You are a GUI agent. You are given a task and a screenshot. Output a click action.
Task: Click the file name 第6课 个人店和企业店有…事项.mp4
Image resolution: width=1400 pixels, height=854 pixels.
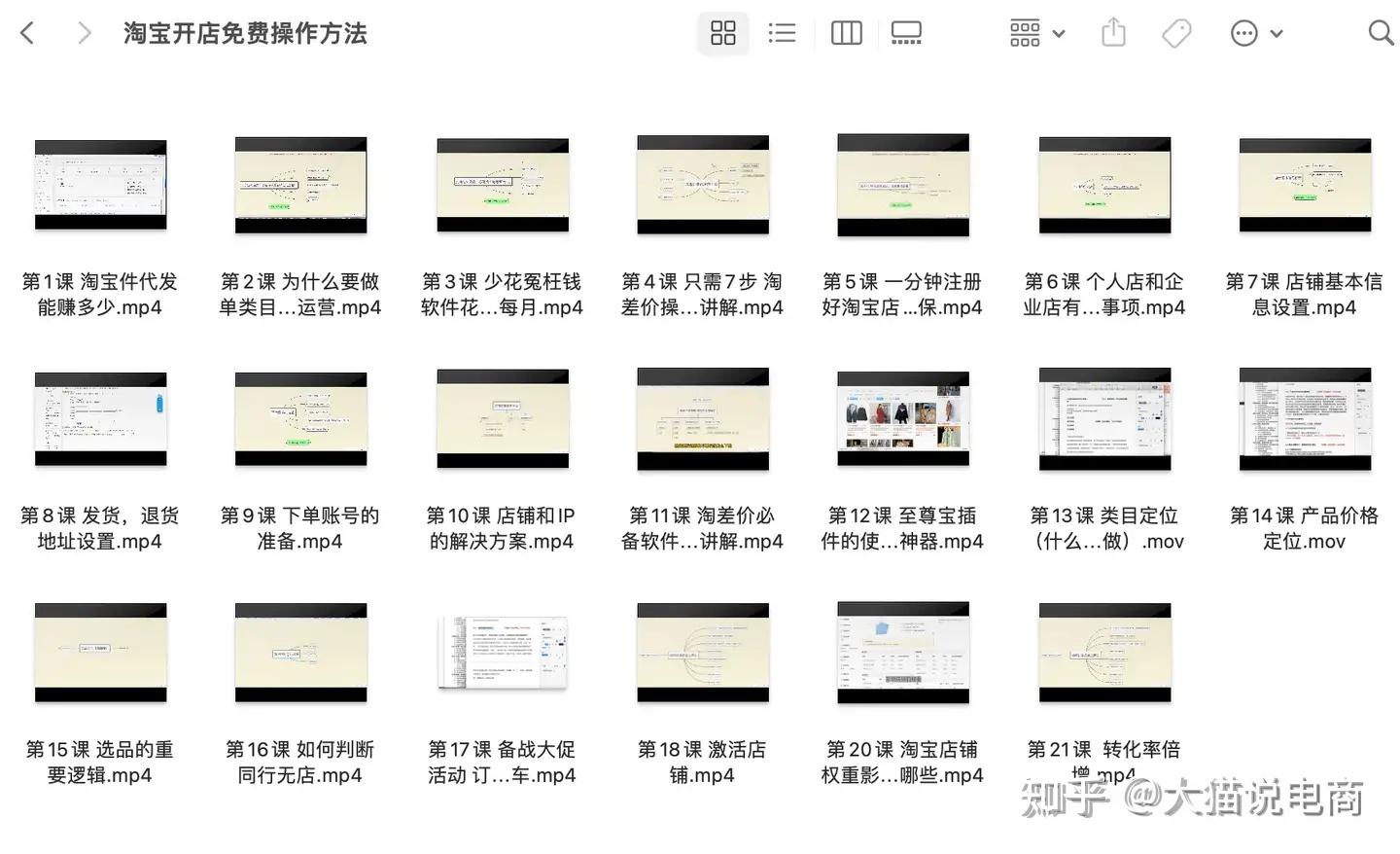(x=1104, y=295)
